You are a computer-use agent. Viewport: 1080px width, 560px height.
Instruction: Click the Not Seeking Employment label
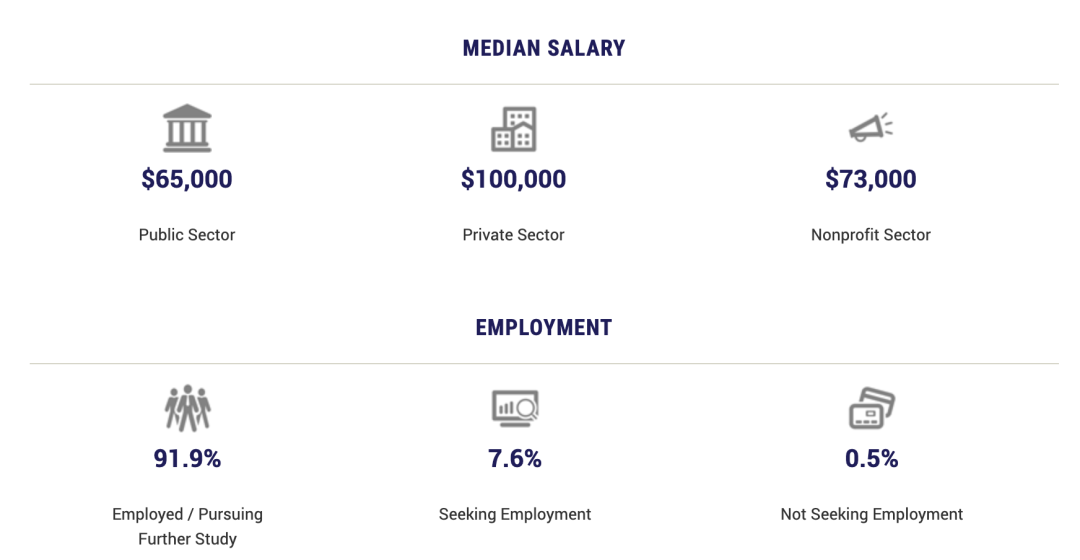click(x=871, y=515)
